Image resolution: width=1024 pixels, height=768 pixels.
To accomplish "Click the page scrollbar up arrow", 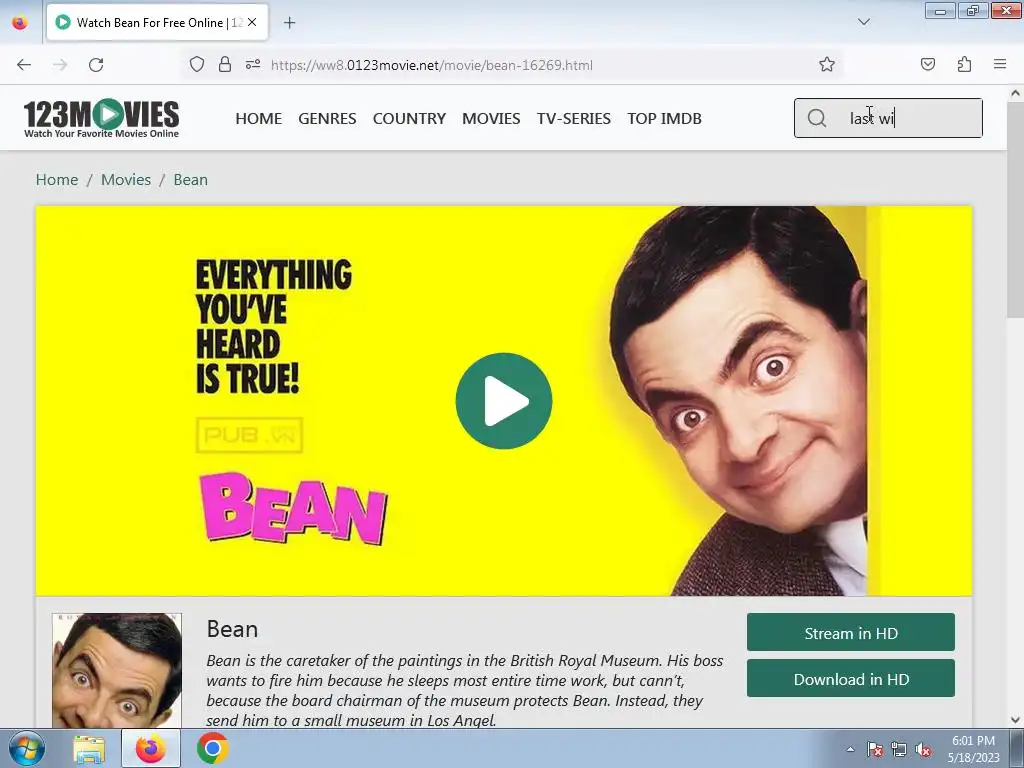I will pyautogui.click(x=1016, y=93).
